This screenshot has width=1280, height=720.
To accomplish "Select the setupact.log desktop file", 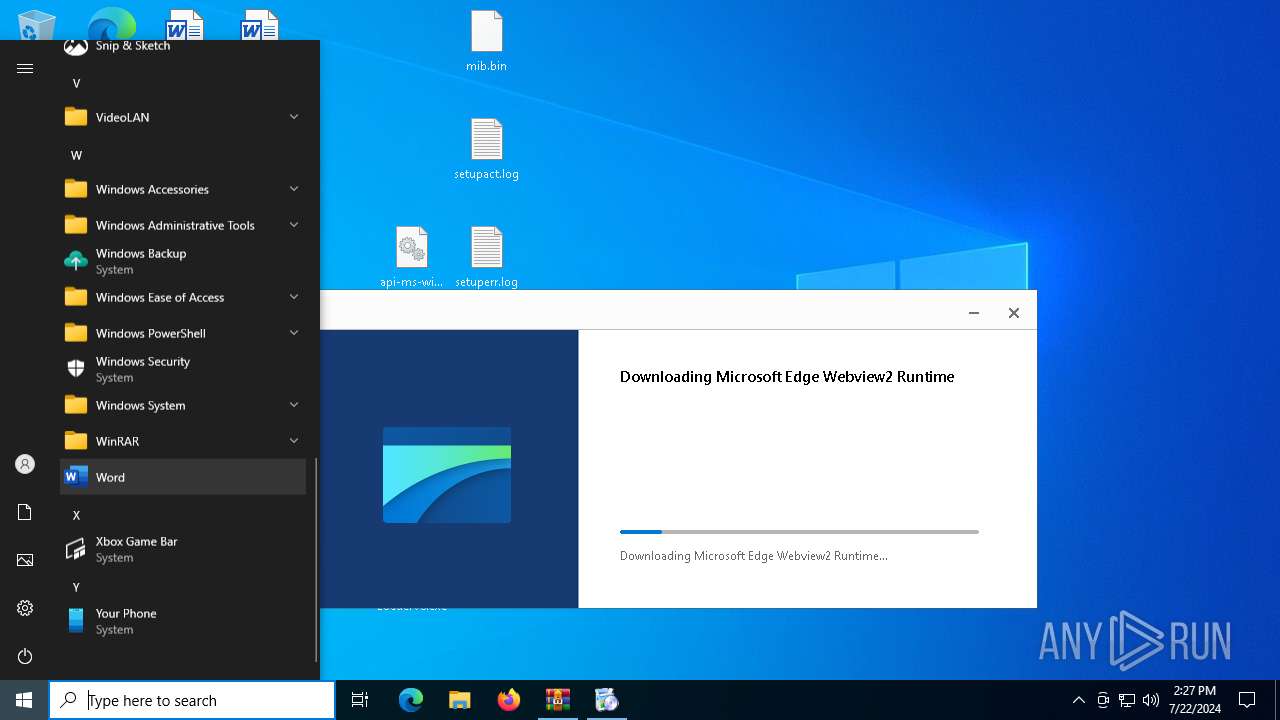I will coord(486,149).
